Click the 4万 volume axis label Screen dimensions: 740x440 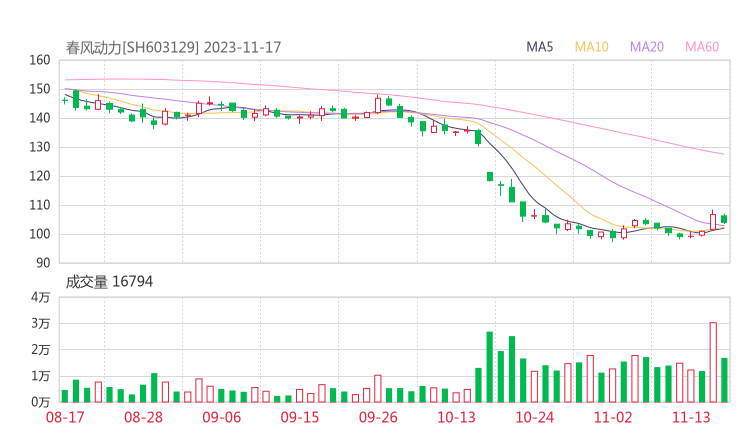coord(41,297)
